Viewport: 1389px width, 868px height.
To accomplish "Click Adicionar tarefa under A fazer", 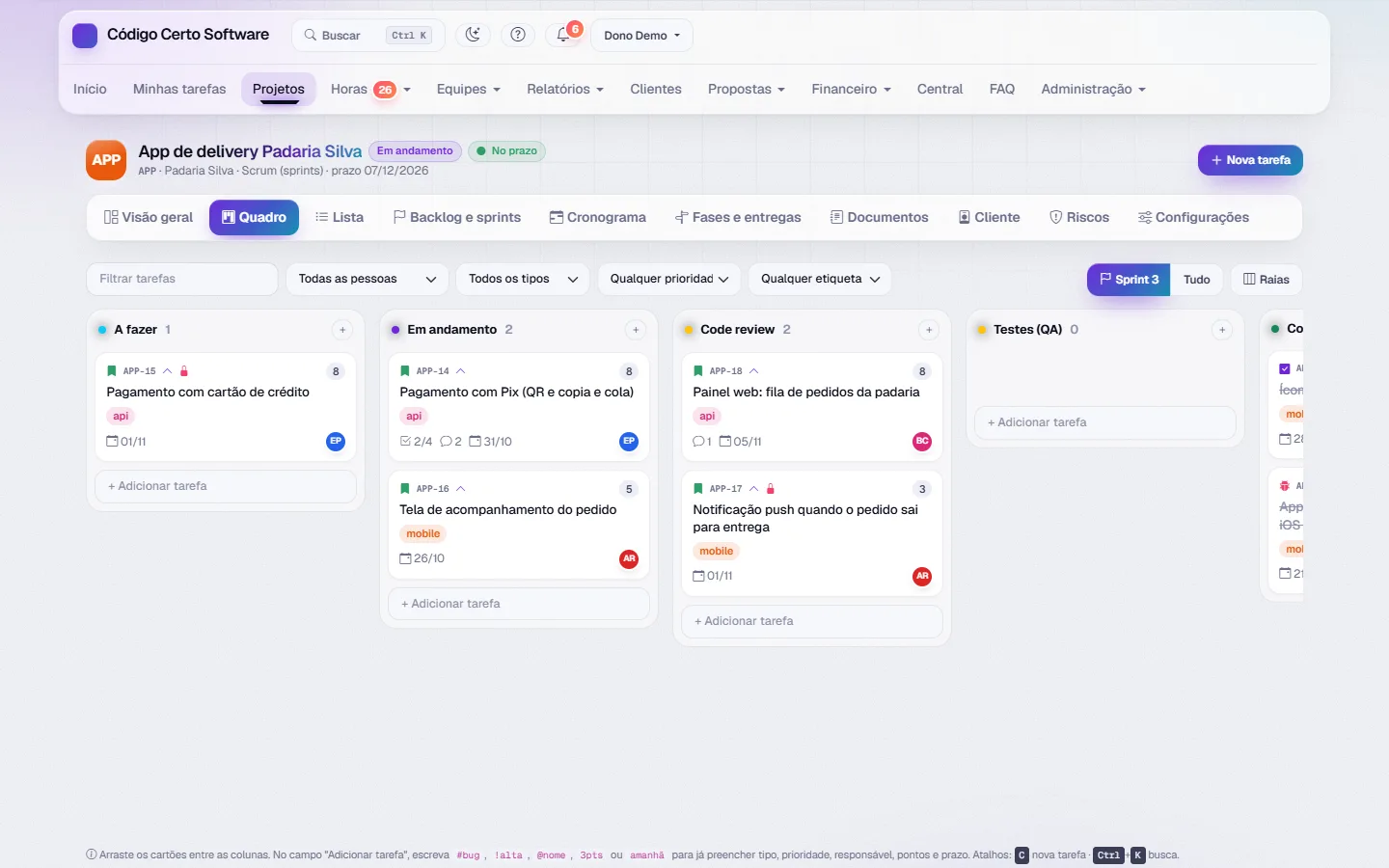I will click(x=226, y=486).
